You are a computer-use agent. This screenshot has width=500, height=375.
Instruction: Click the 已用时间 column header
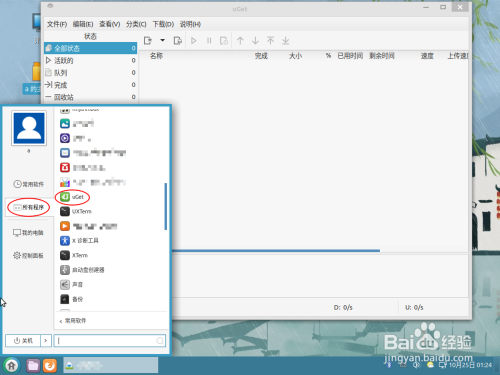pyautogui.click(x=350, y=56)
